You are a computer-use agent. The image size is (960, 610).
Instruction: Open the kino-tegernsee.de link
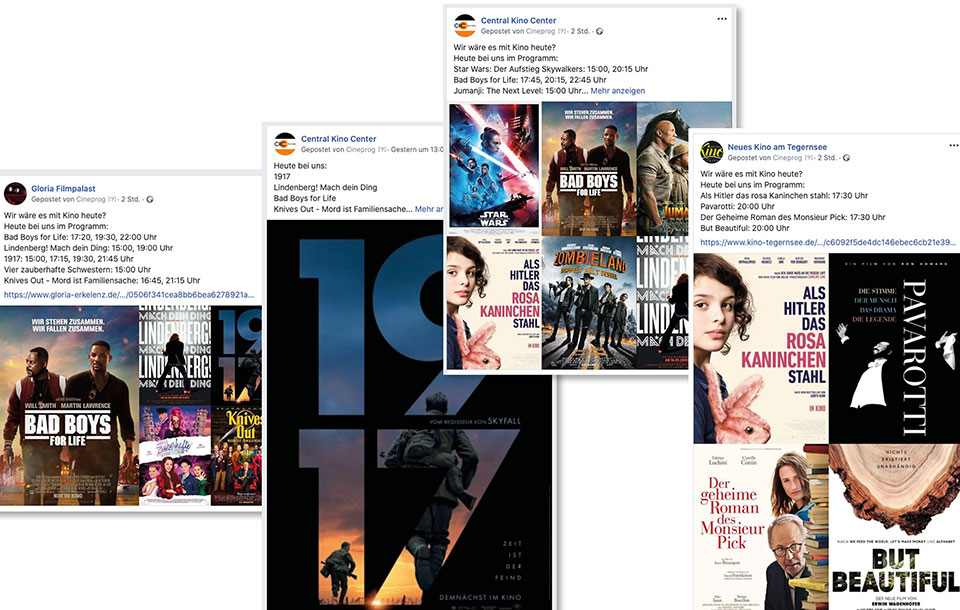(x=828, y=242)
